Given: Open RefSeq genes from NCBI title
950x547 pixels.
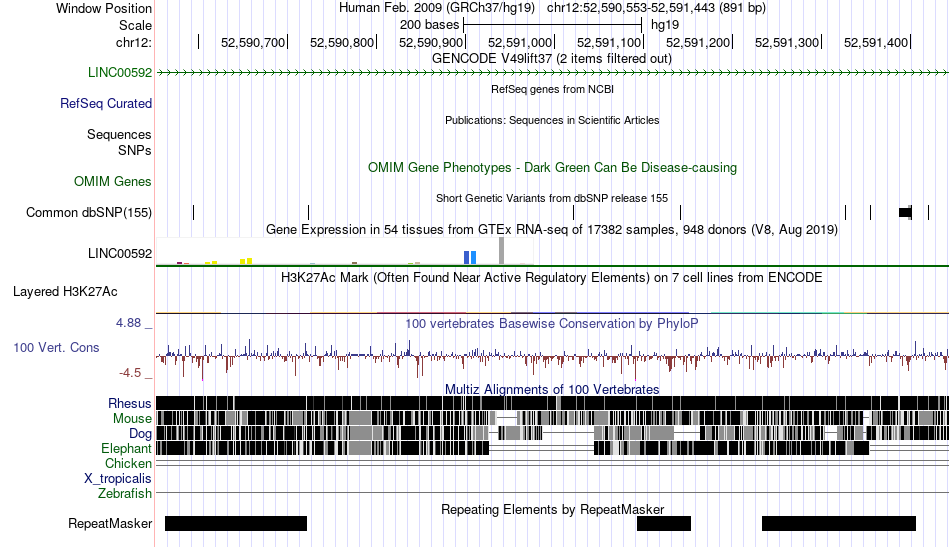Looking at the screenshot, I should (x=553, y=89).
